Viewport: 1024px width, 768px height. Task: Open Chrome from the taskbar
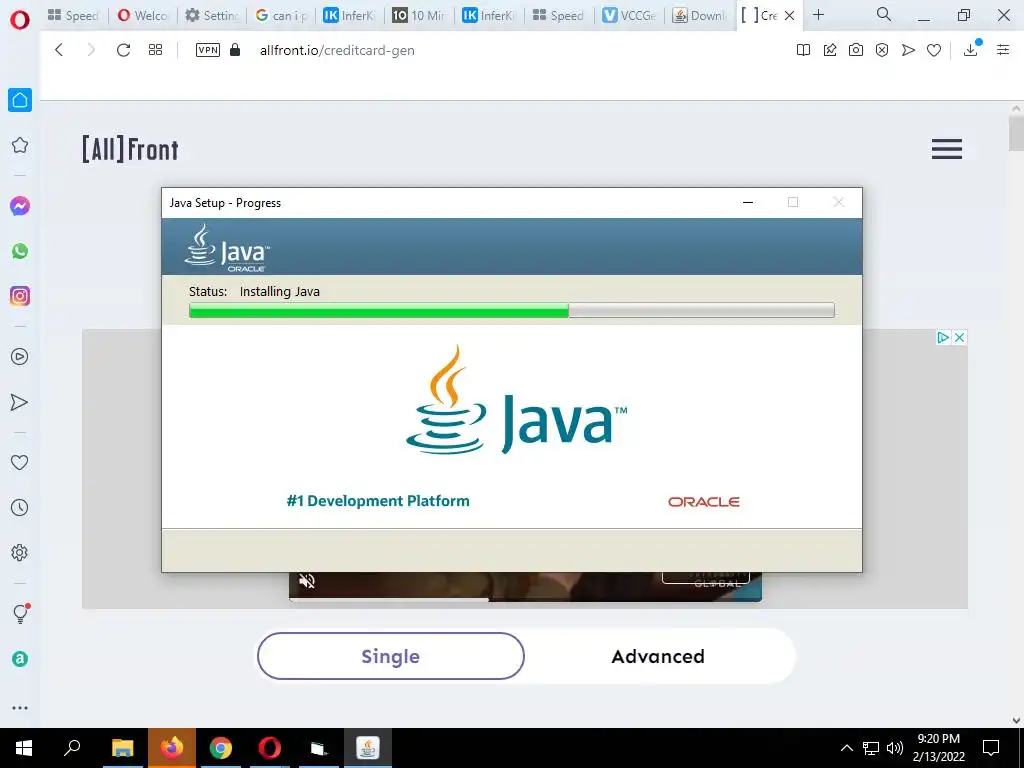click(221, 748)
